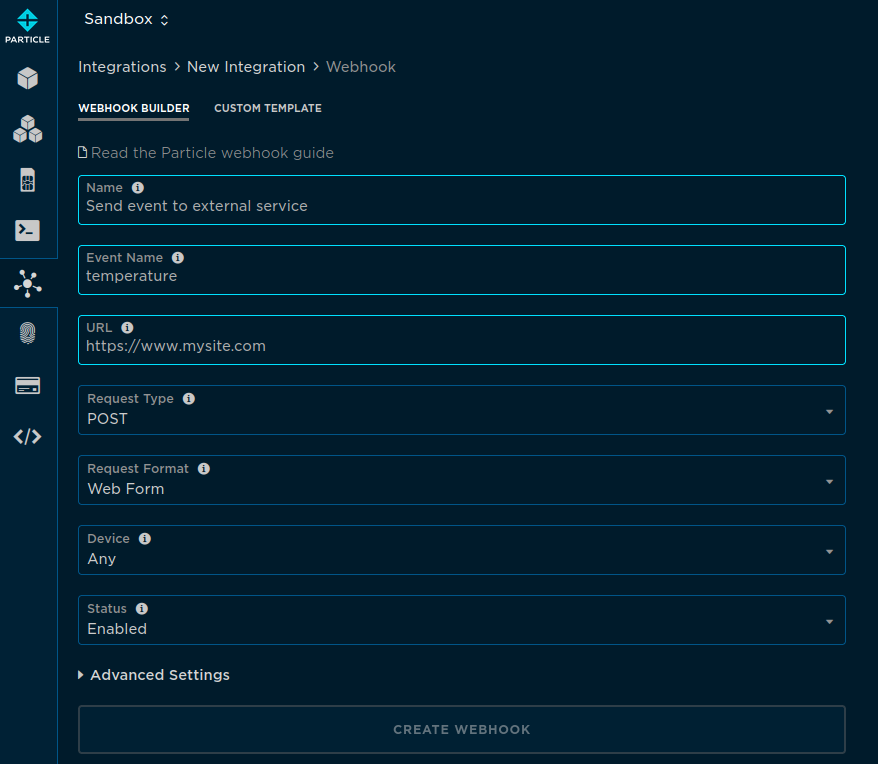The image size is (878, 764).
Task: Open the Events terminal console icon
Action: pos(27,230)
